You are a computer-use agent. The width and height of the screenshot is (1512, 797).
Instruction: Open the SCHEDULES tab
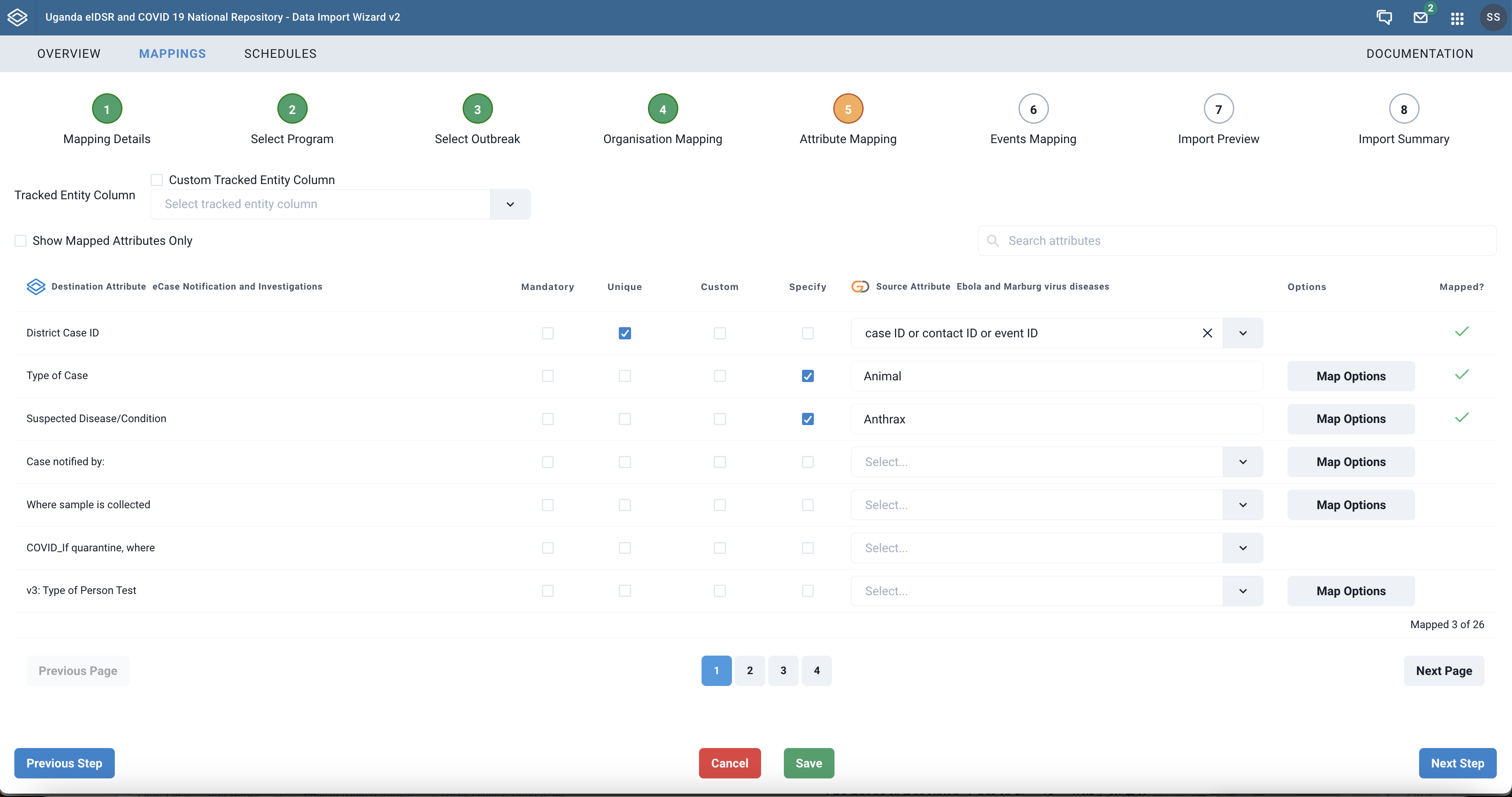(280, 54)
